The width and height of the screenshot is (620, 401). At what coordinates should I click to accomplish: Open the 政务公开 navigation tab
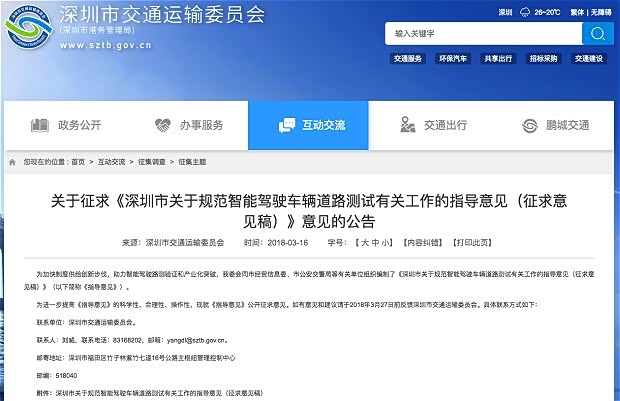[x=66, y=125]
